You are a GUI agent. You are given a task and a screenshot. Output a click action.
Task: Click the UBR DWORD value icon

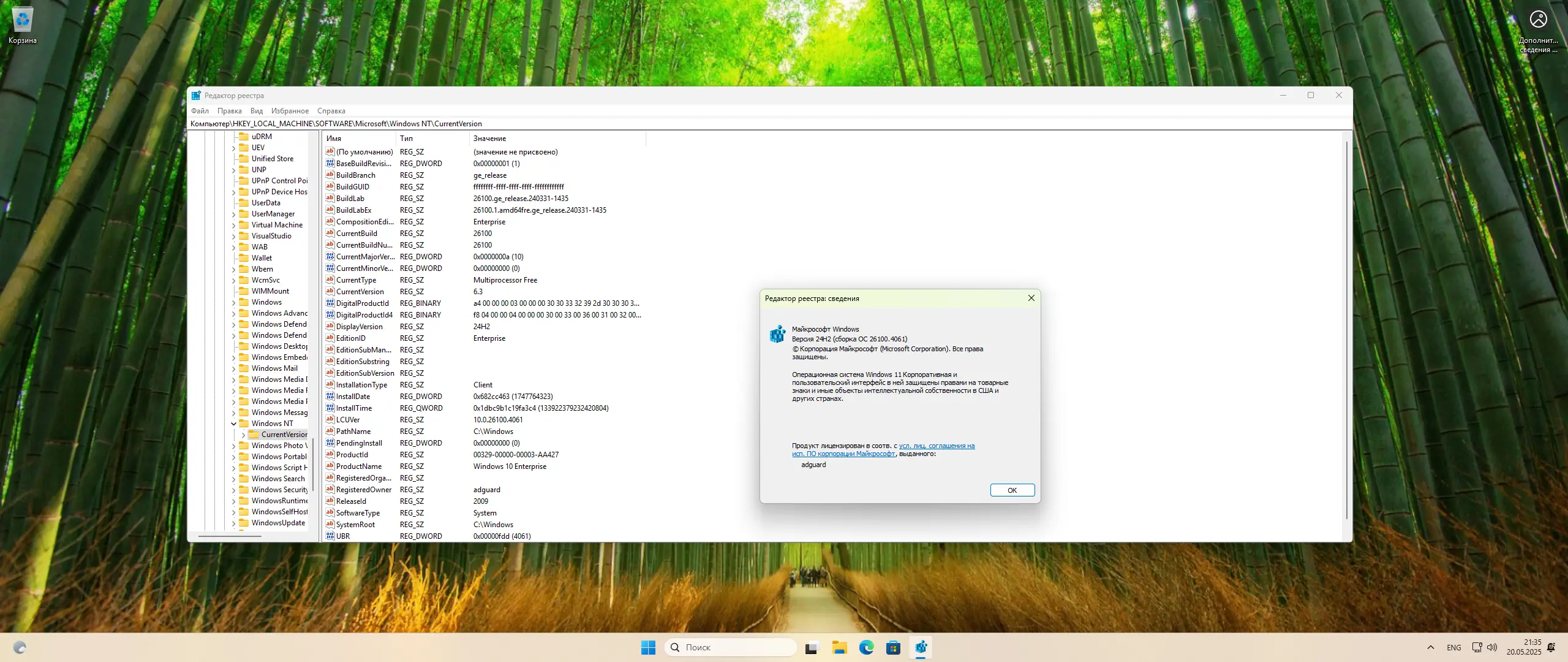click(x=330, y=536)
